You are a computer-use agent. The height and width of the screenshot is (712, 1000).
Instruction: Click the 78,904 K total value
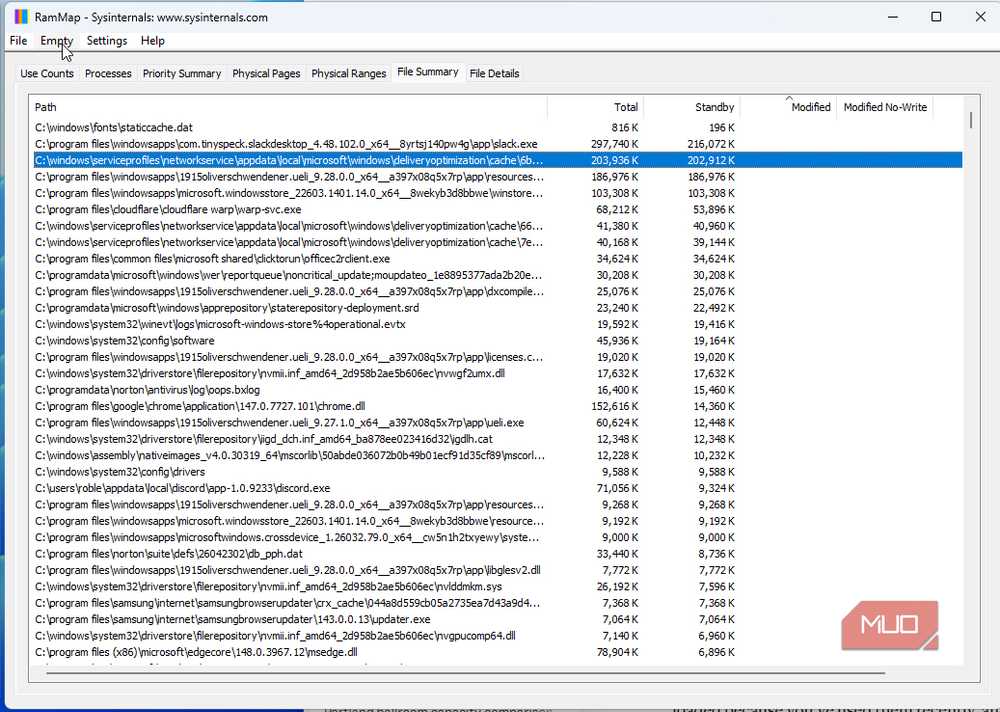click(x=617, y=652)
